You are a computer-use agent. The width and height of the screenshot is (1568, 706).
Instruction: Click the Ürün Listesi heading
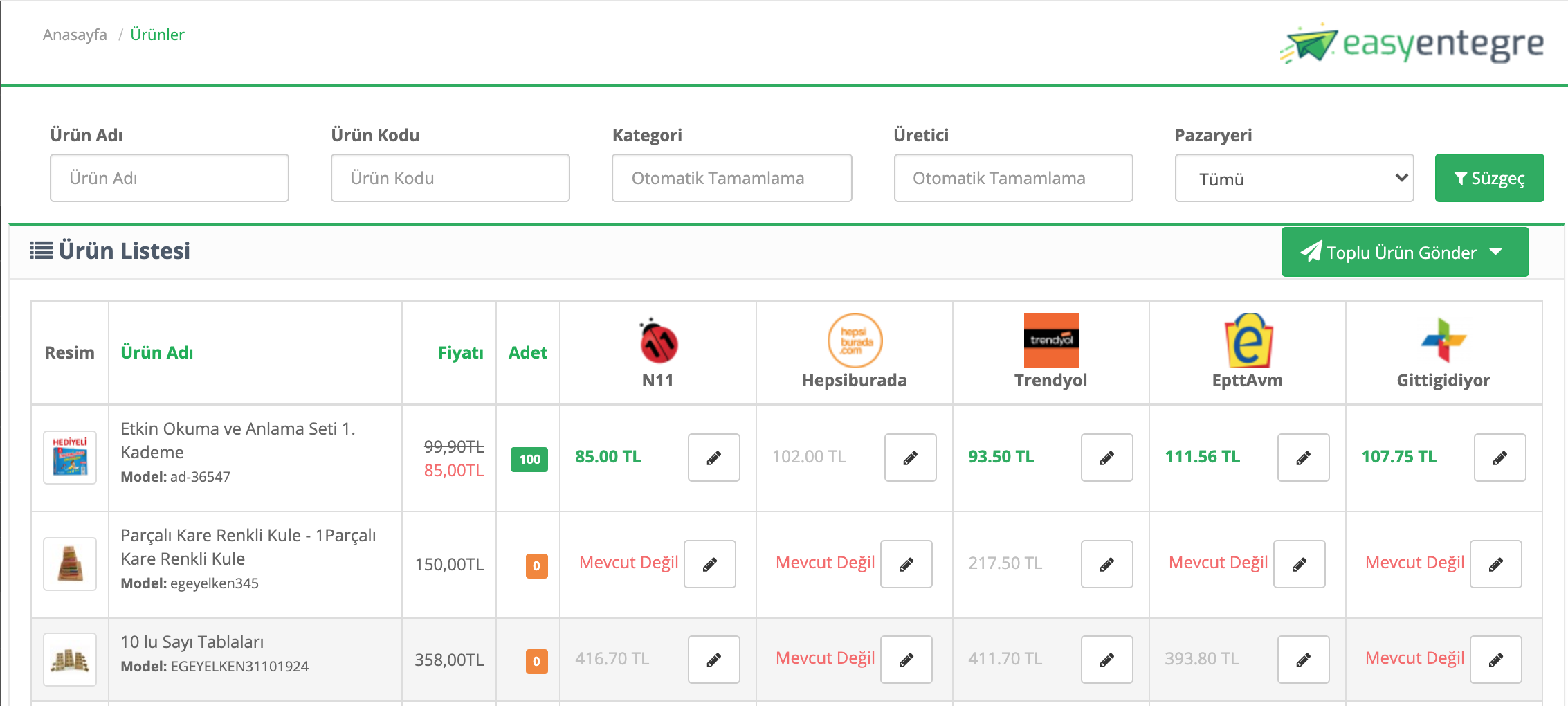click(111, 251)
